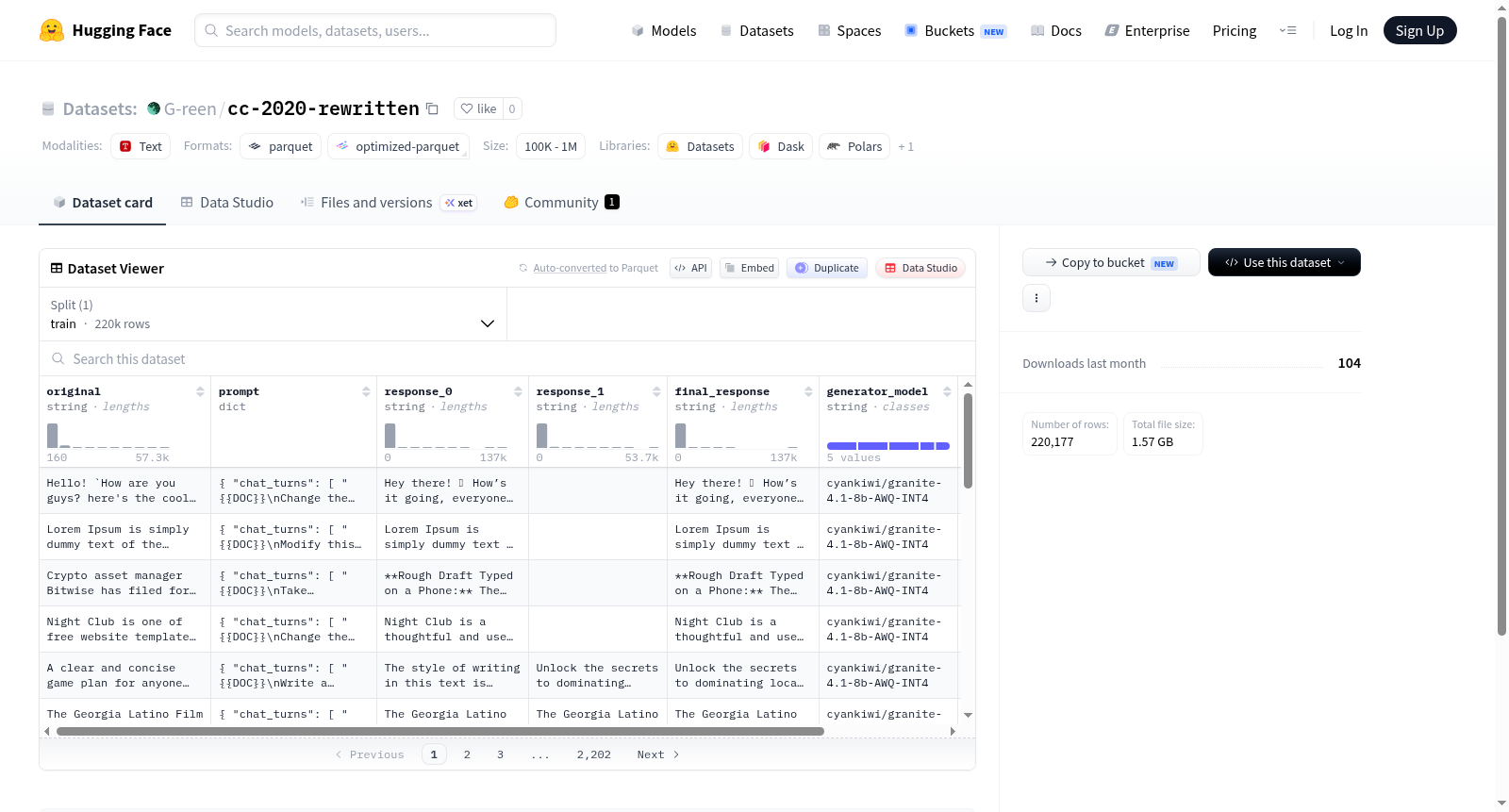Click the Hugging Face logo icon
1509x812 pixels.
pyautogui.click(x=52, y=30)
